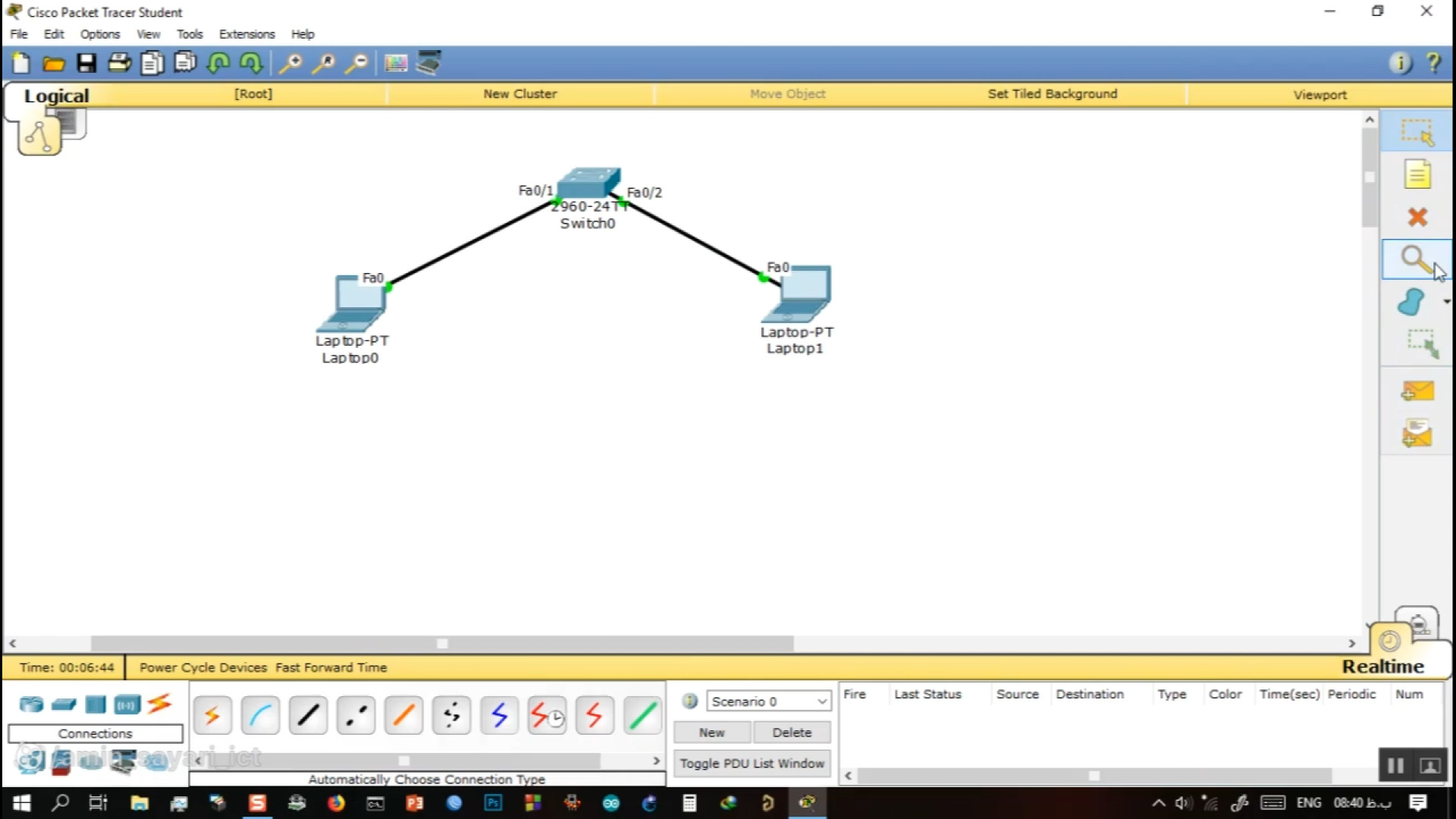Click the Undo toolbar icon
Screen dimensions: 1456x819
click(218, 63)
